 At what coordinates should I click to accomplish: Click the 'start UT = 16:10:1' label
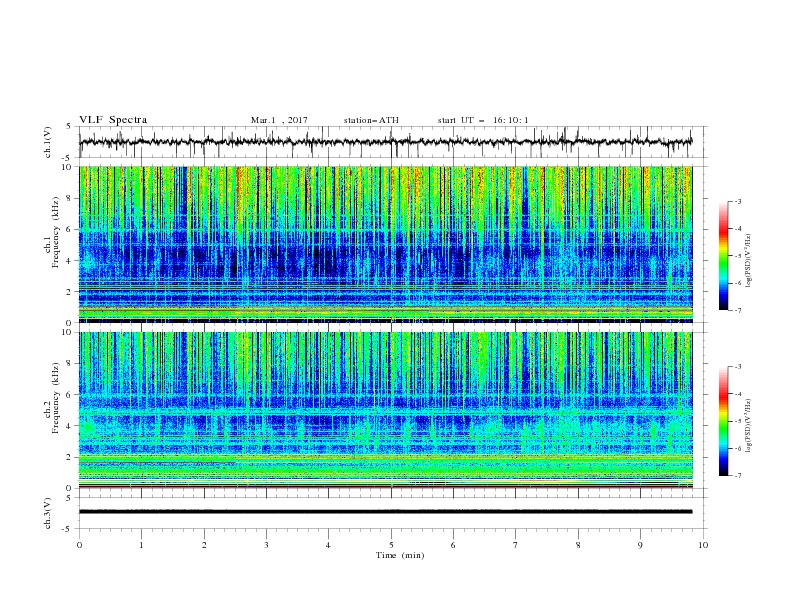tap(483, 120)
